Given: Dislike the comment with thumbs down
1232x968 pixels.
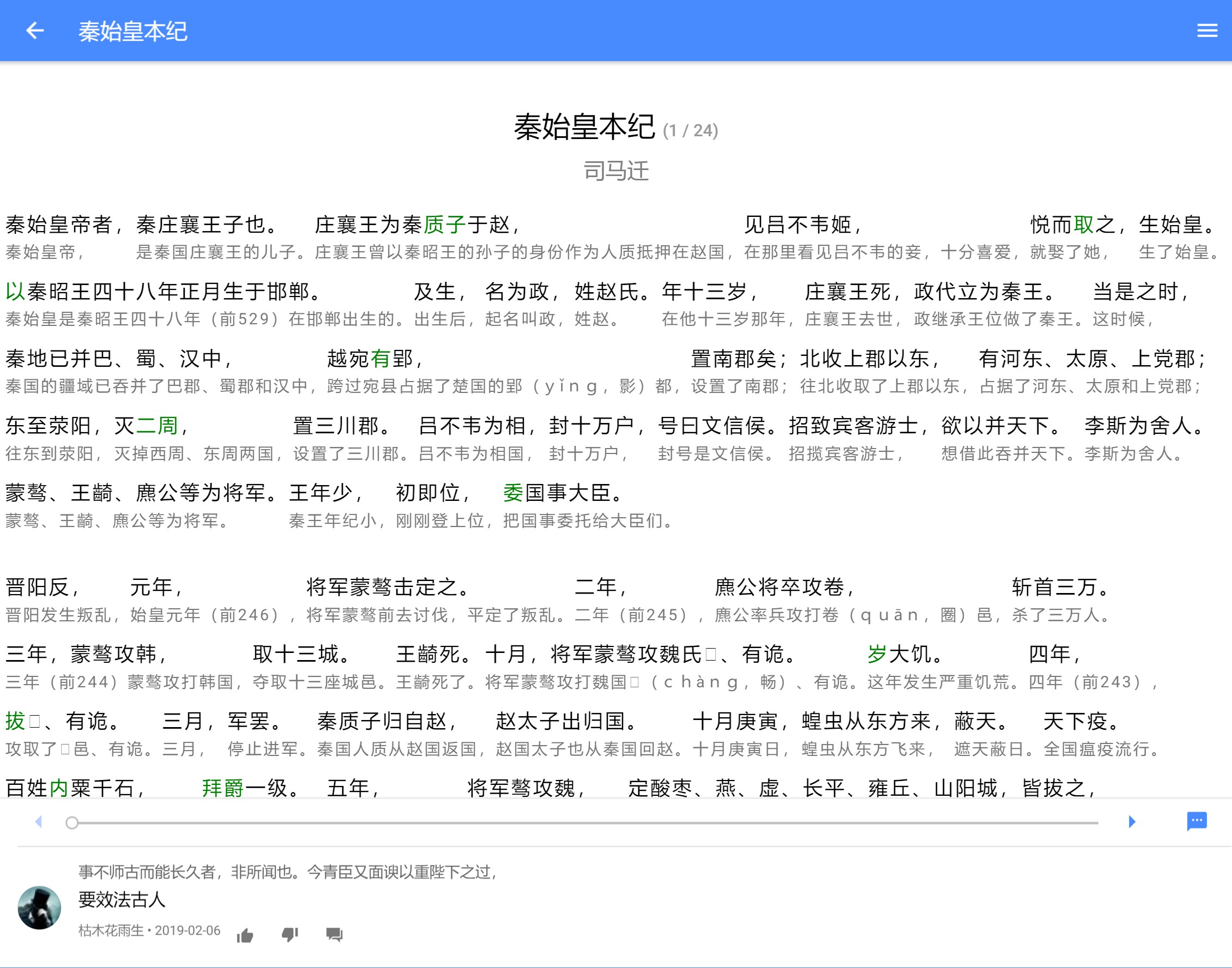Looking at the screenshot, I should 289,935.
